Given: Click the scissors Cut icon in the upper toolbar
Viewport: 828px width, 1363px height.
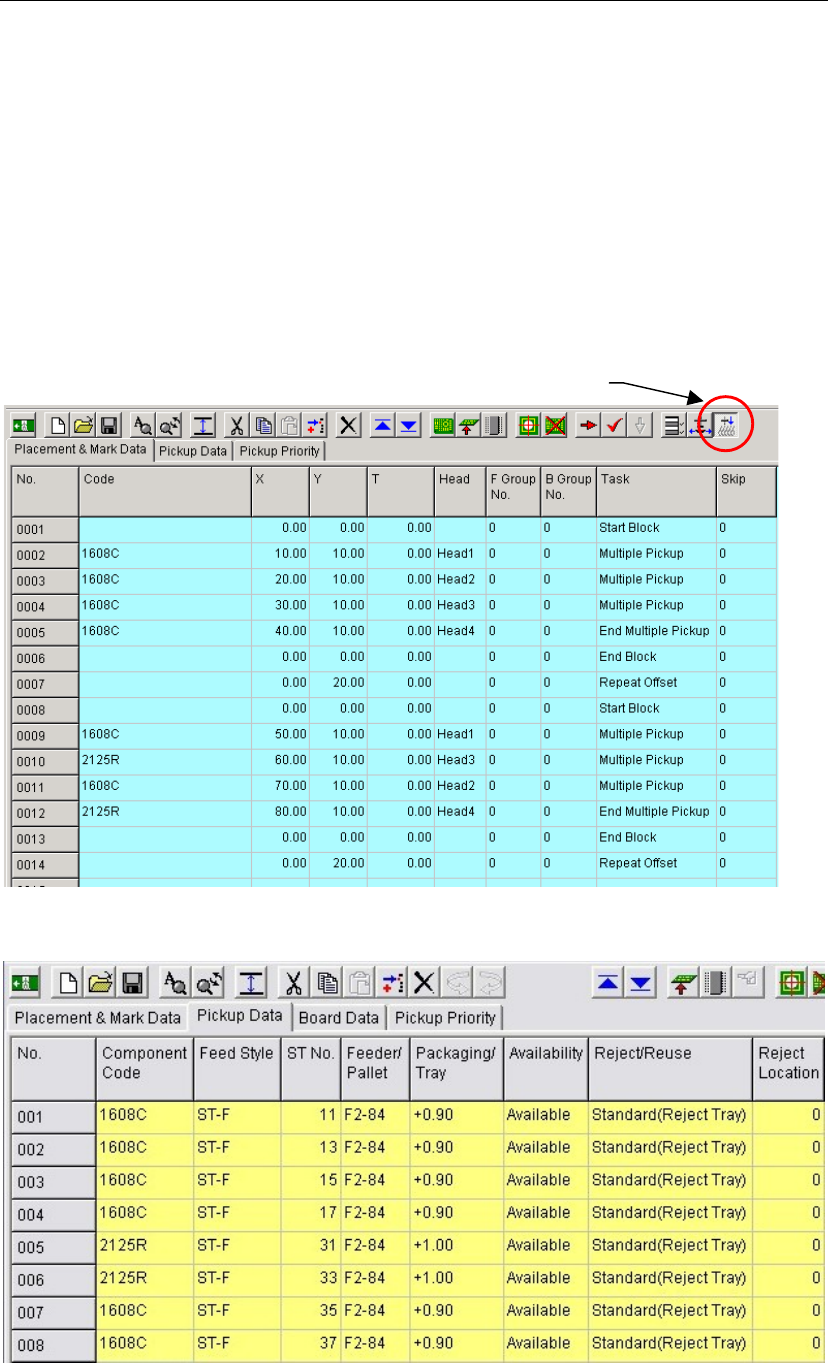Looking at the screenshot, I should 237,426.
